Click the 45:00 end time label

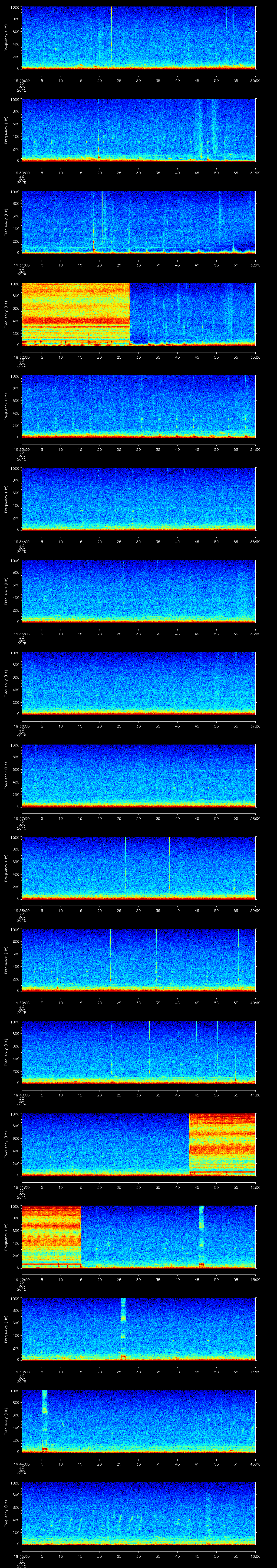coord(256,1464)
